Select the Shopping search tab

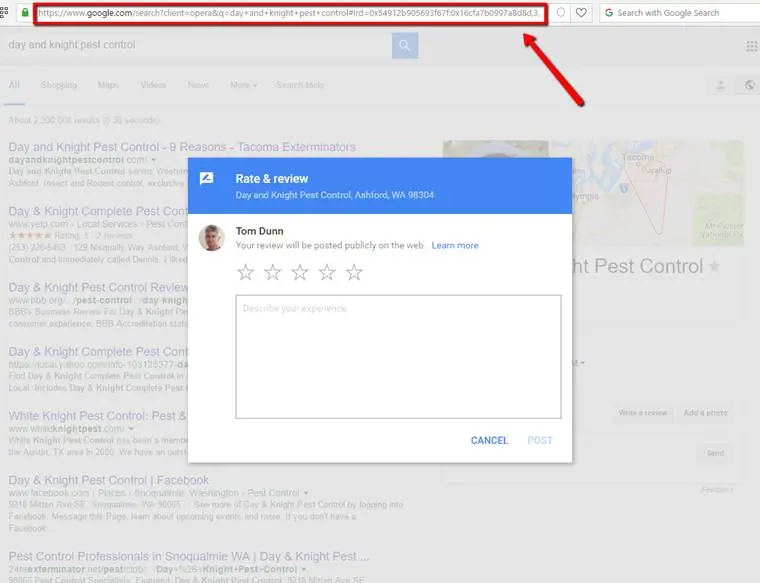pos(59,85)
